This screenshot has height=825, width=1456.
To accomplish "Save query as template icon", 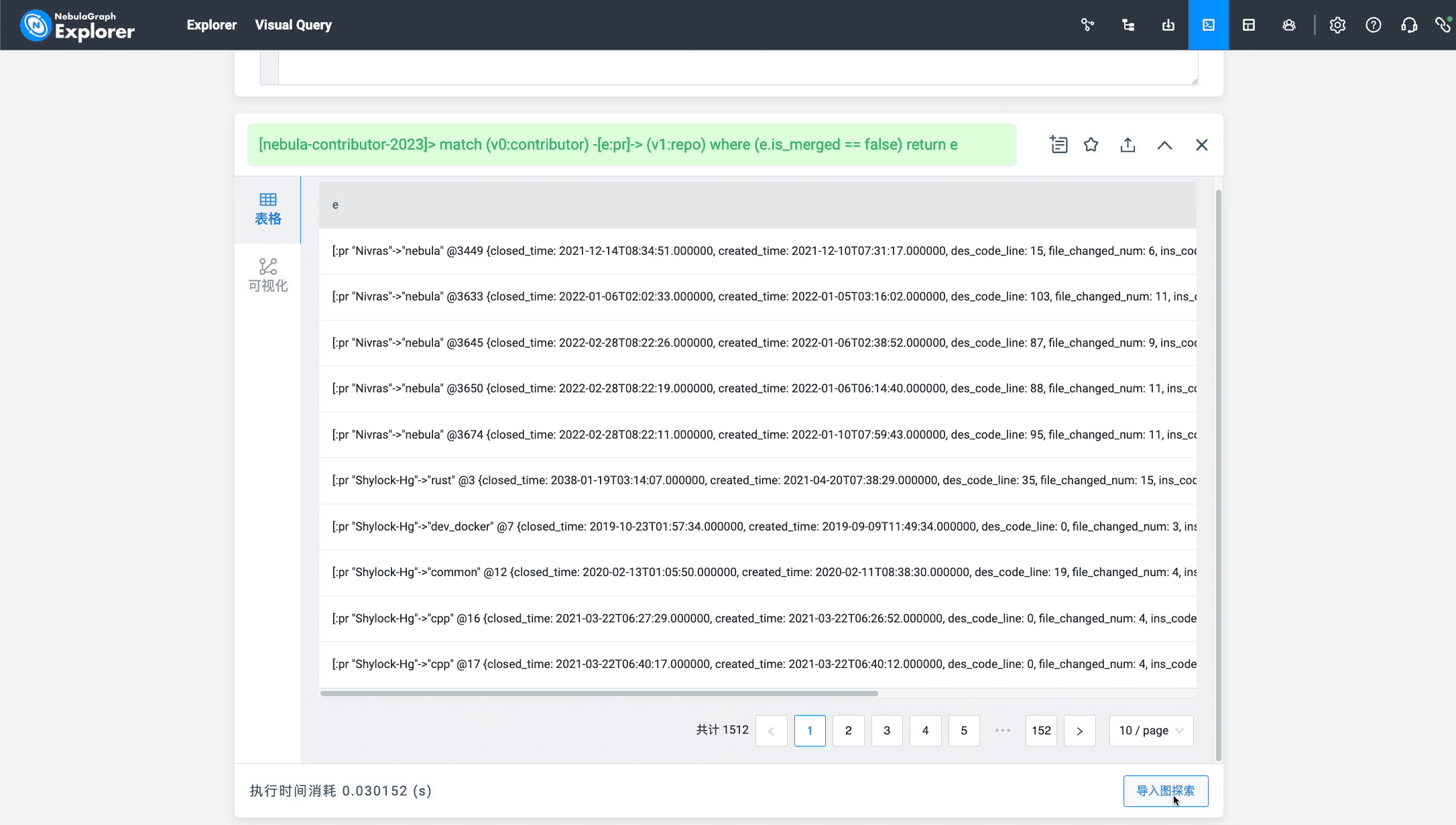I will coord(1058,145).
